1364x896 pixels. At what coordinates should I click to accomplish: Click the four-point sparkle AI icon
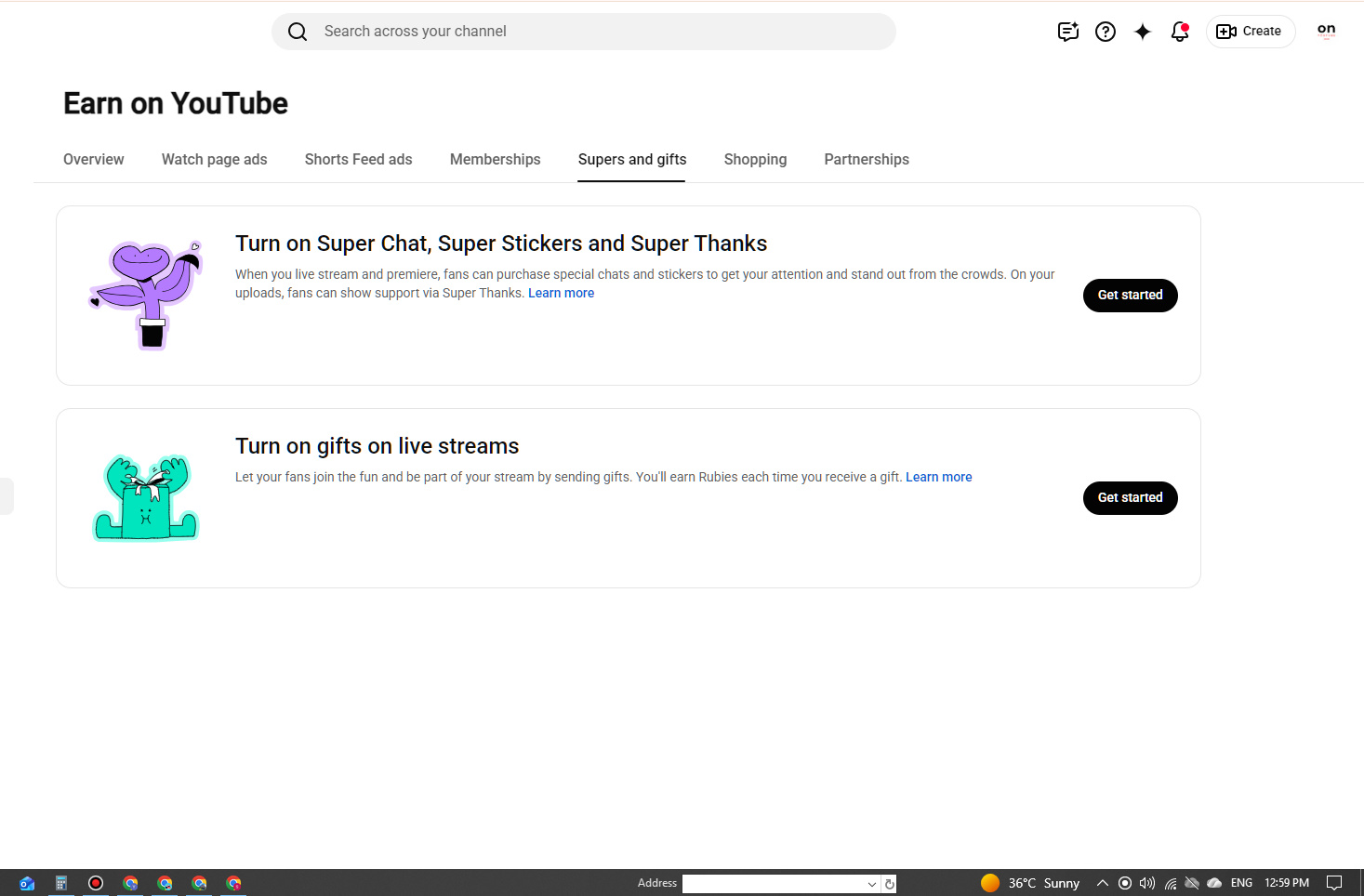[1143, 32]
